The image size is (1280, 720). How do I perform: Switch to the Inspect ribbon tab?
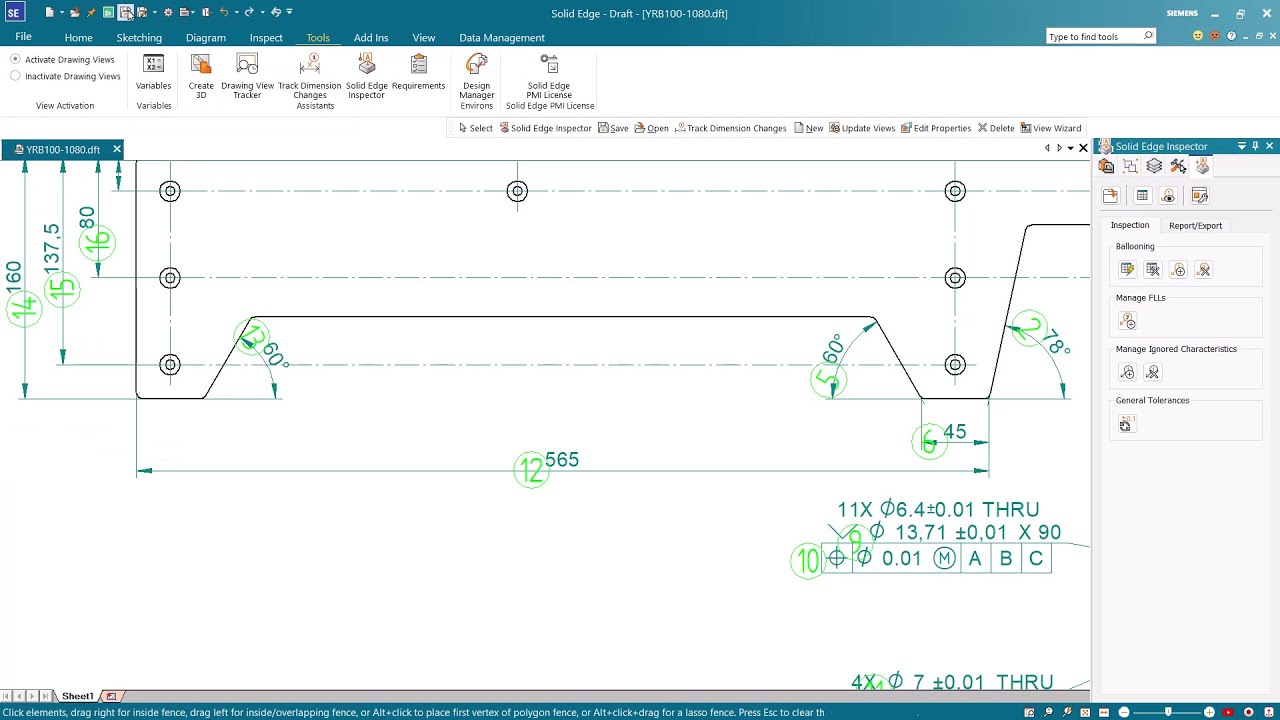pos(266,38)
